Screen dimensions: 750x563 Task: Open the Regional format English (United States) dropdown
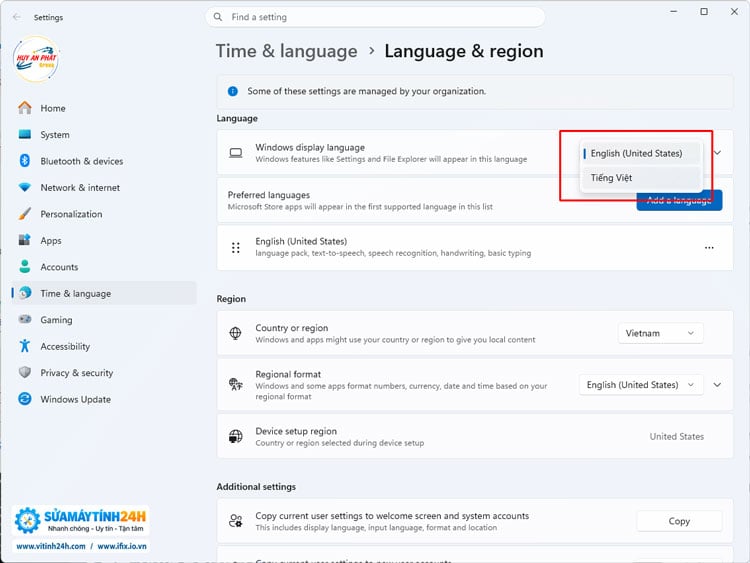click(641, 385)
